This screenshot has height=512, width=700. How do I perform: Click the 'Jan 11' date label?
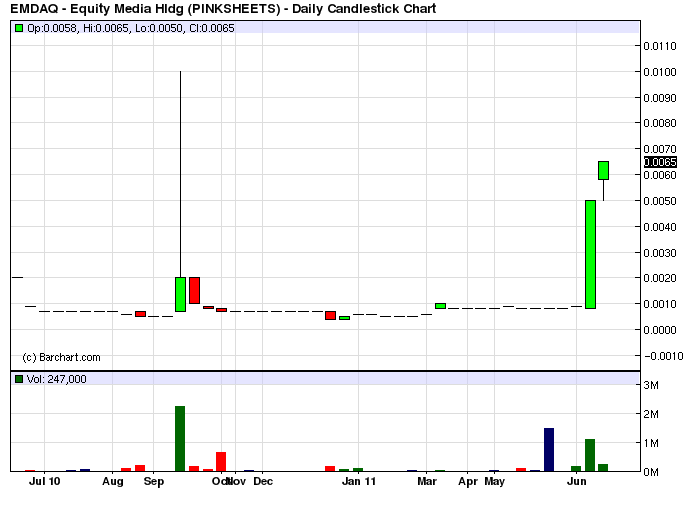359,481
